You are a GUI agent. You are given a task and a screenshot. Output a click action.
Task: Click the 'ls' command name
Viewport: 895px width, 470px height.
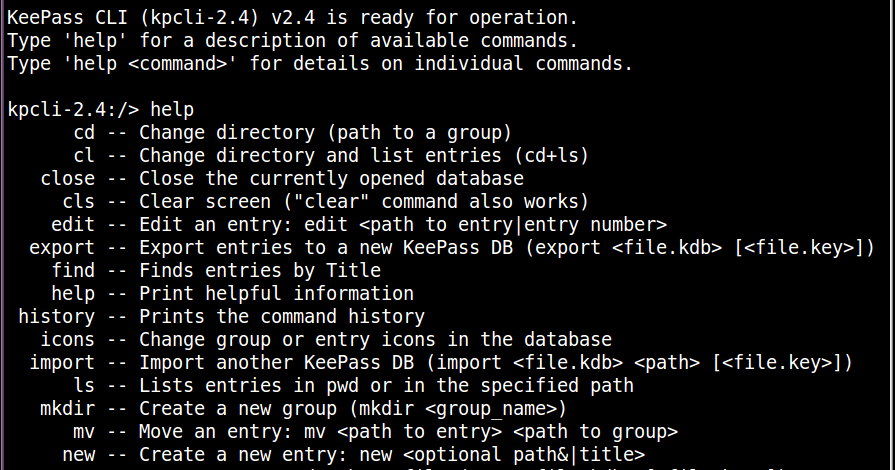pos(84,385)
